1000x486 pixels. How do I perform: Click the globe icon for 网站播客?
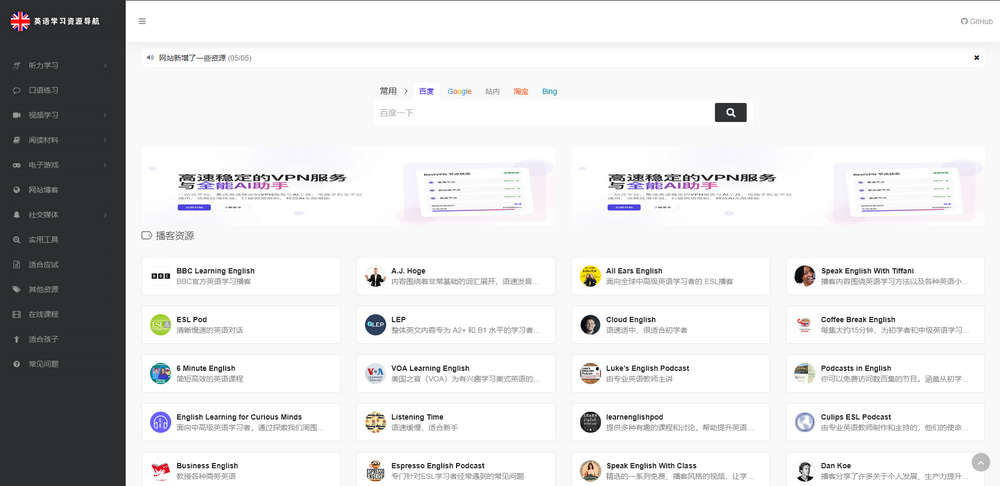17,190
